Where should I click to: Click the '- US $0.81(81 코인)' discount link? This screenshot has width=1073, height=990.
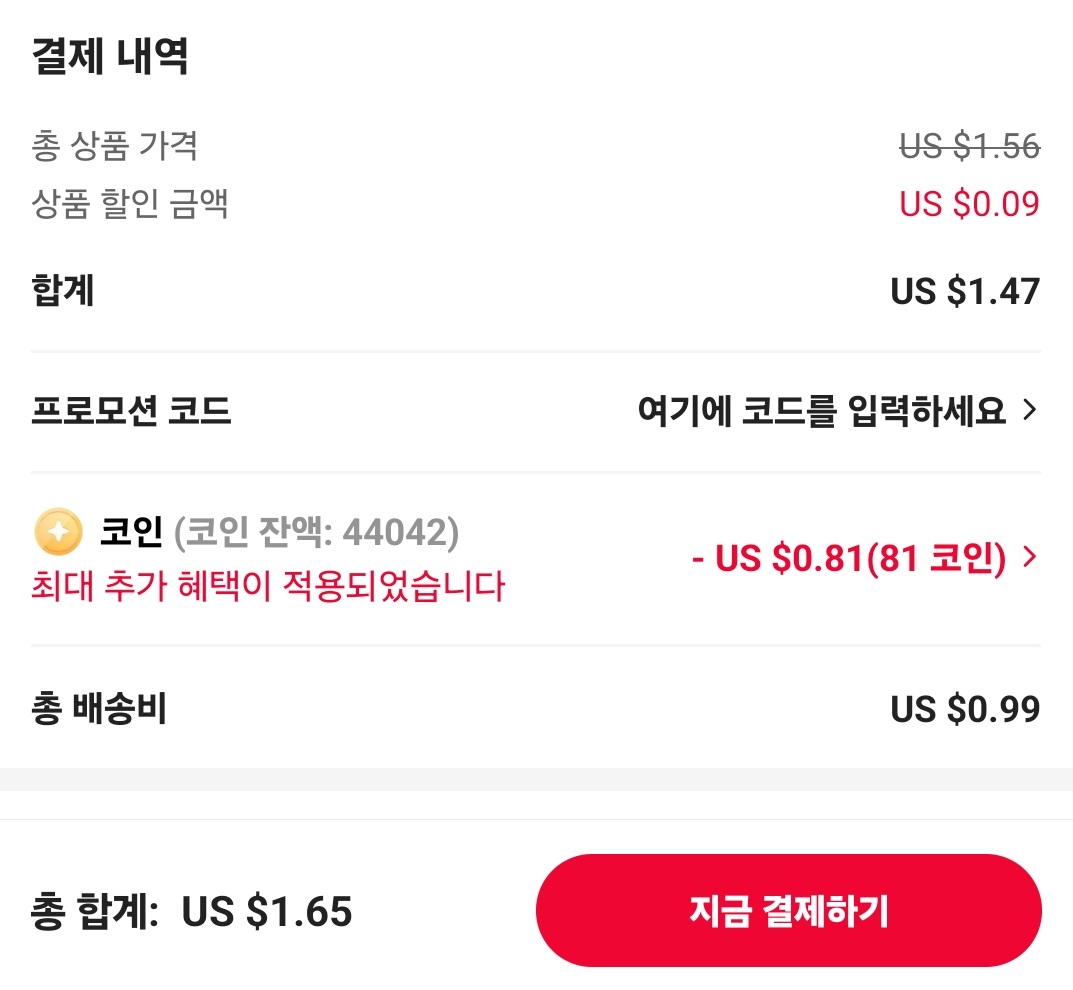[854, 559]
